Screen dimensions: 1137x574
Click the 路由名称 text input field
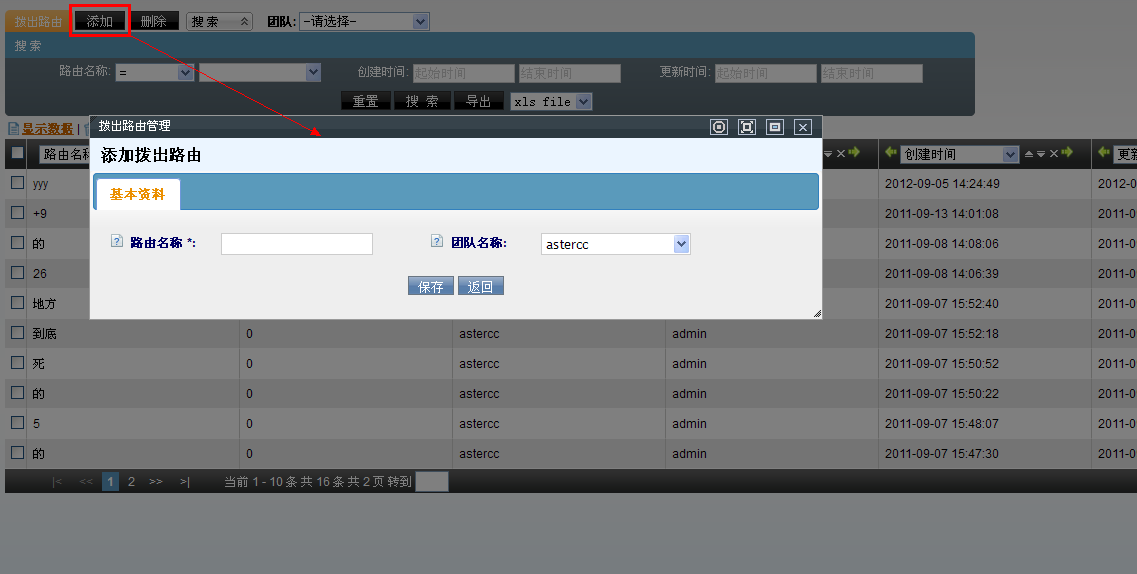click(296, 244)
